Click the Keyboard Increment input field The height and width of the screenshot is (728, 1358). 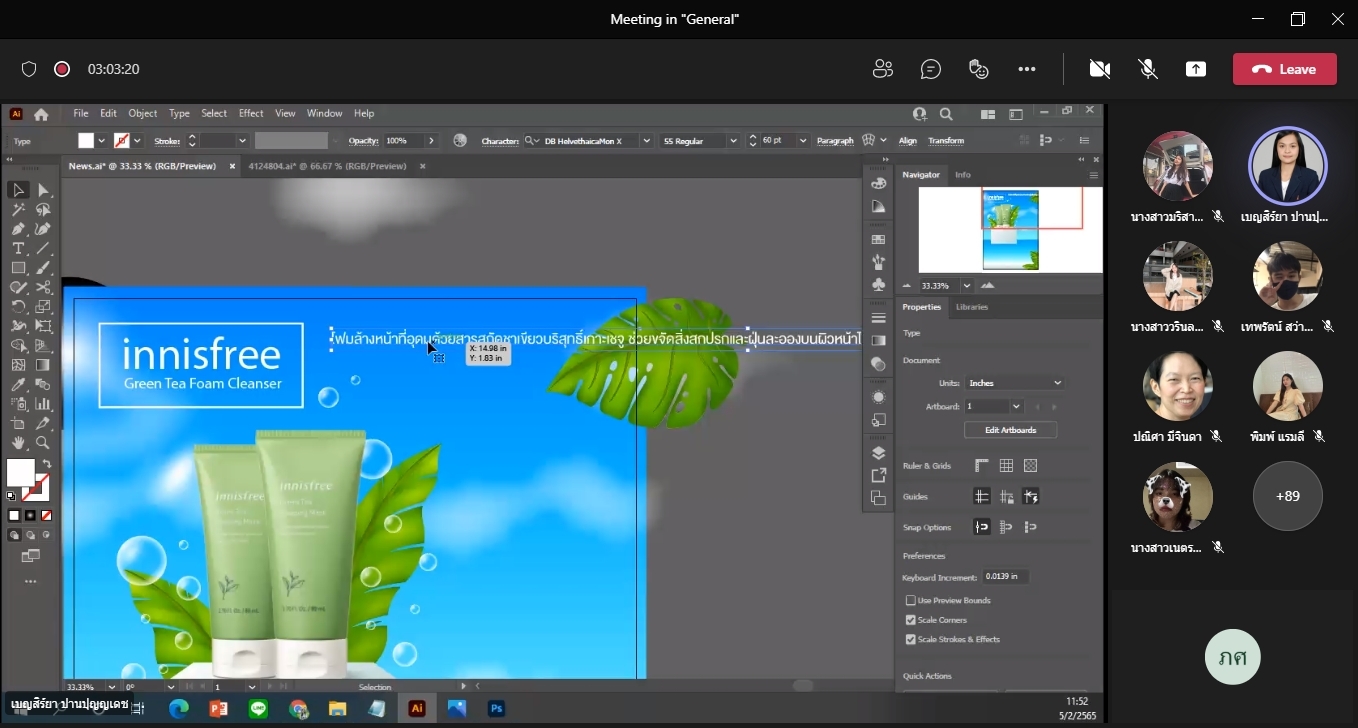pos(1005,577)
